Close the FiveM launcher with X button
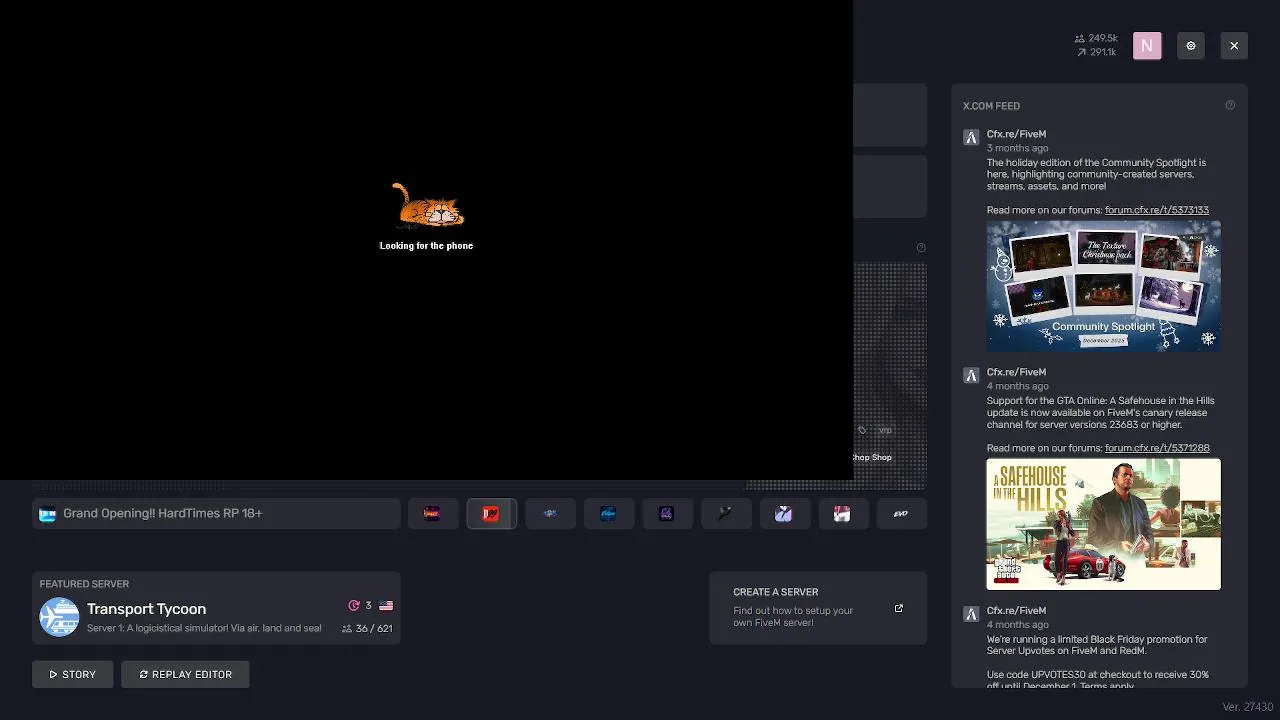Viewport: 1280px width, 720px height. pyautogui.click(x=1234, y=46)
